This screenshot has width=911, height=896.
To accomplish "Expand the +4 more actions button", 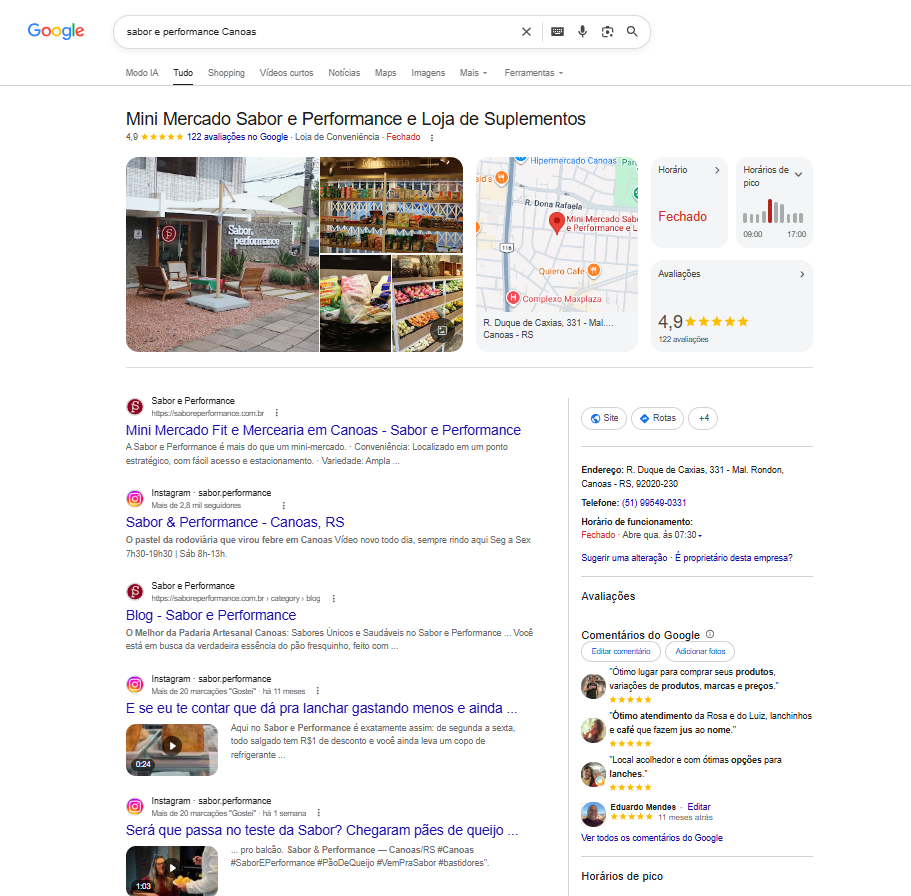I will point(703,418).
